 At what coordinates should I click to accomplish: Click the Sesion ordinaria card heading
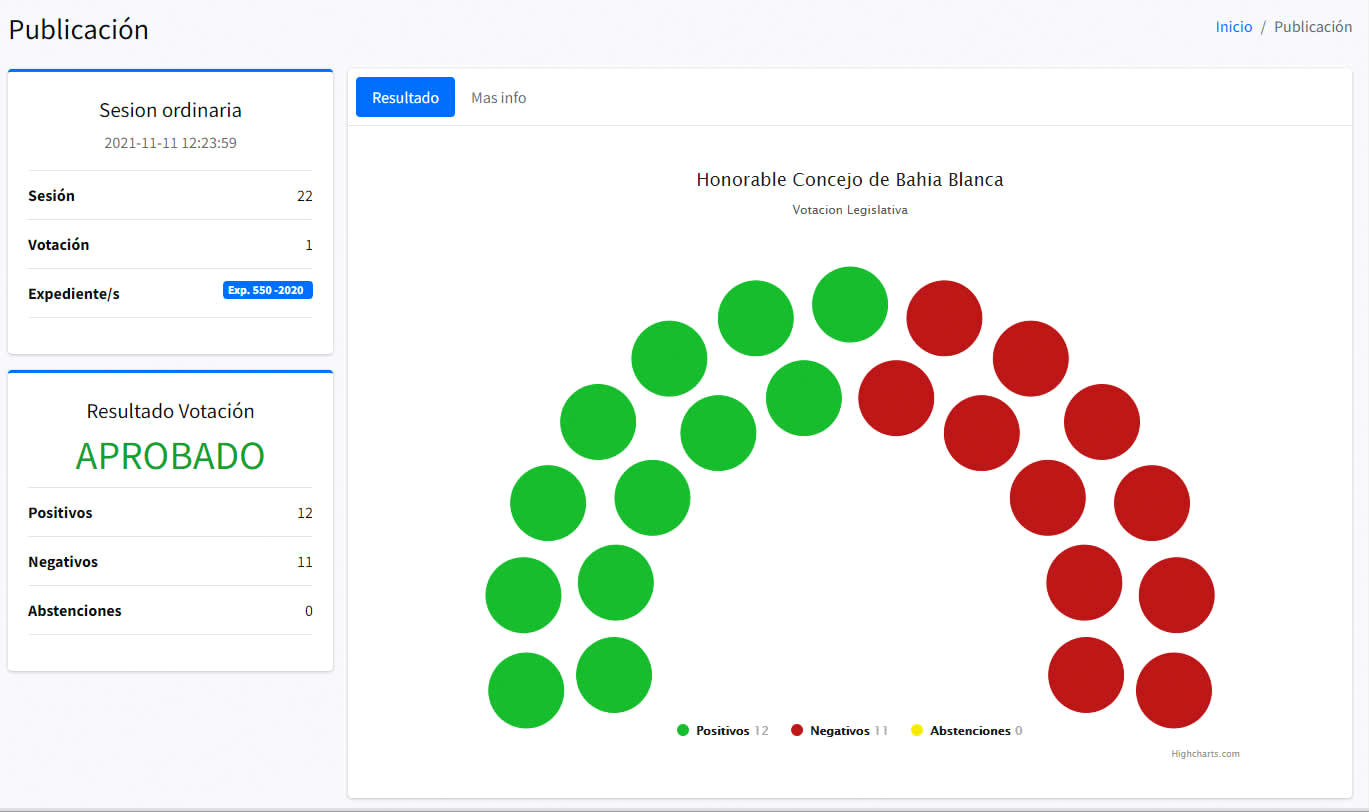coord(170,110)
